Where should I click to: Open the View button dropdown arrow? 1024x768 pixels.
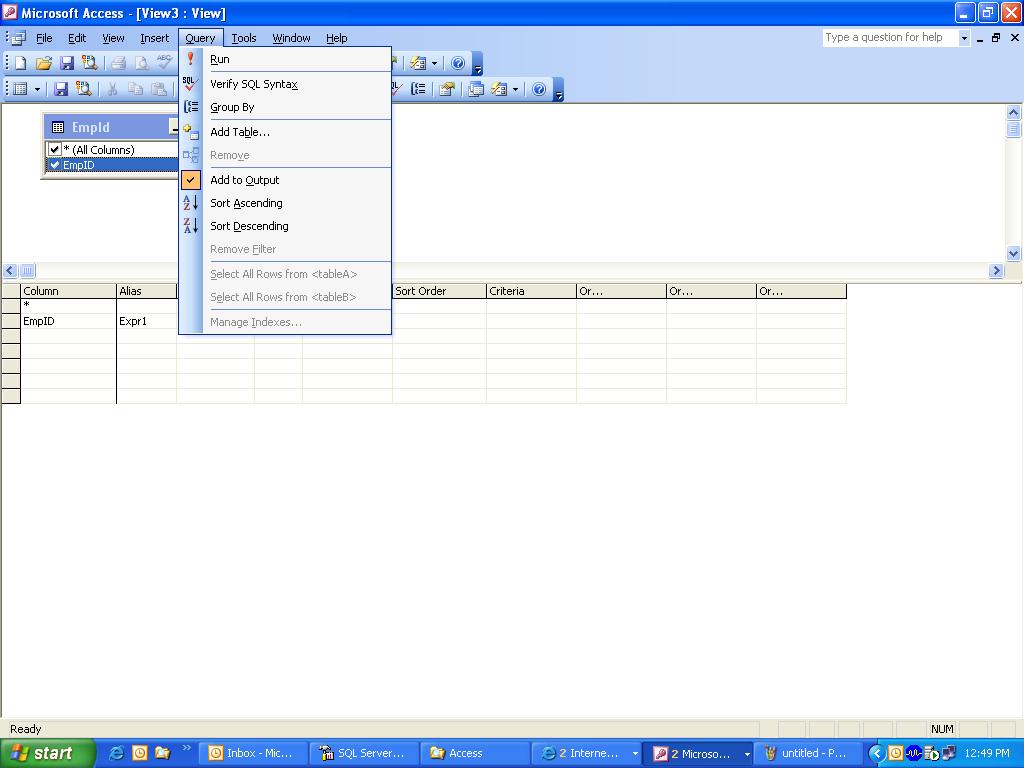(x=37, y=89)
